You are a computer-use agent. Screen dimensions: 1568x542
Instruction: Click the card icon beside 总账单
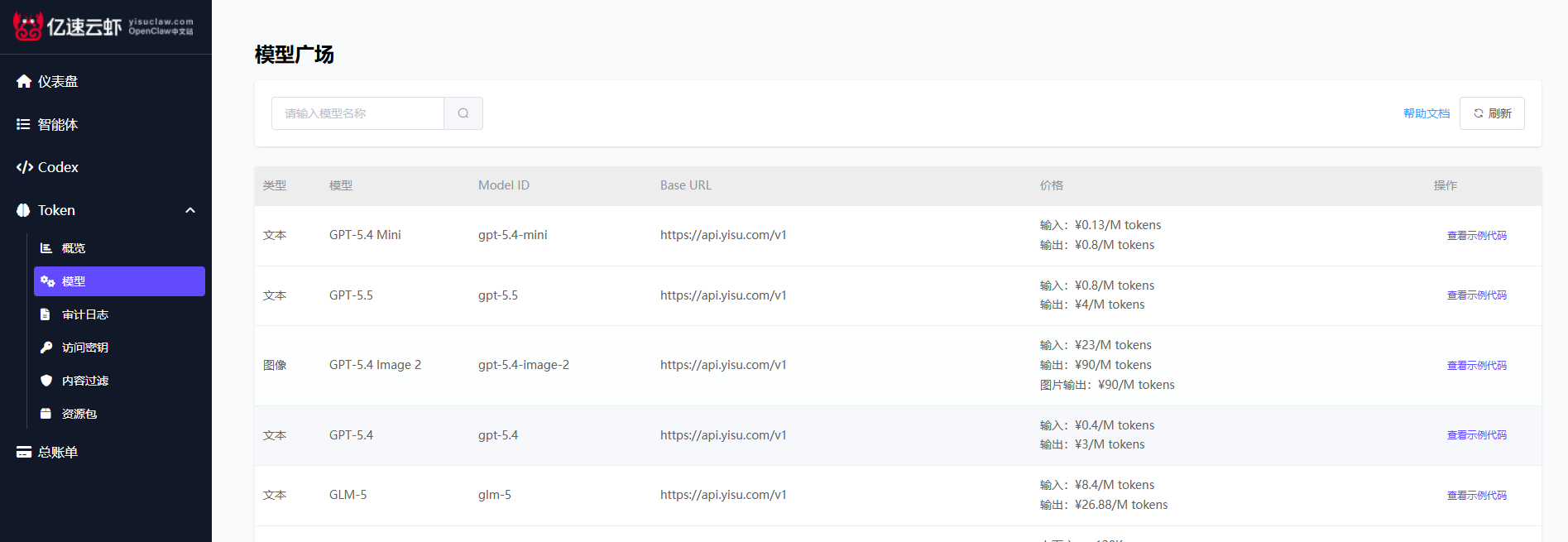(x=24, y=452)
